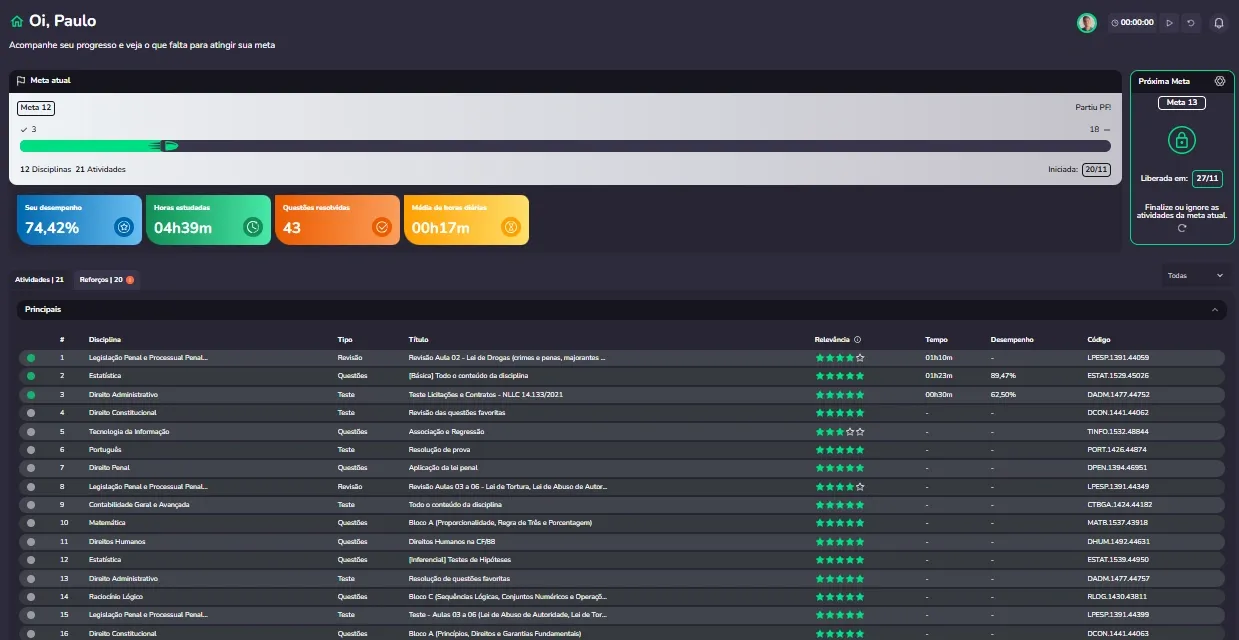Viewport: 1239px width, 640px height.
Task: Reset the study timer
Action: (x=1190, y=22)
